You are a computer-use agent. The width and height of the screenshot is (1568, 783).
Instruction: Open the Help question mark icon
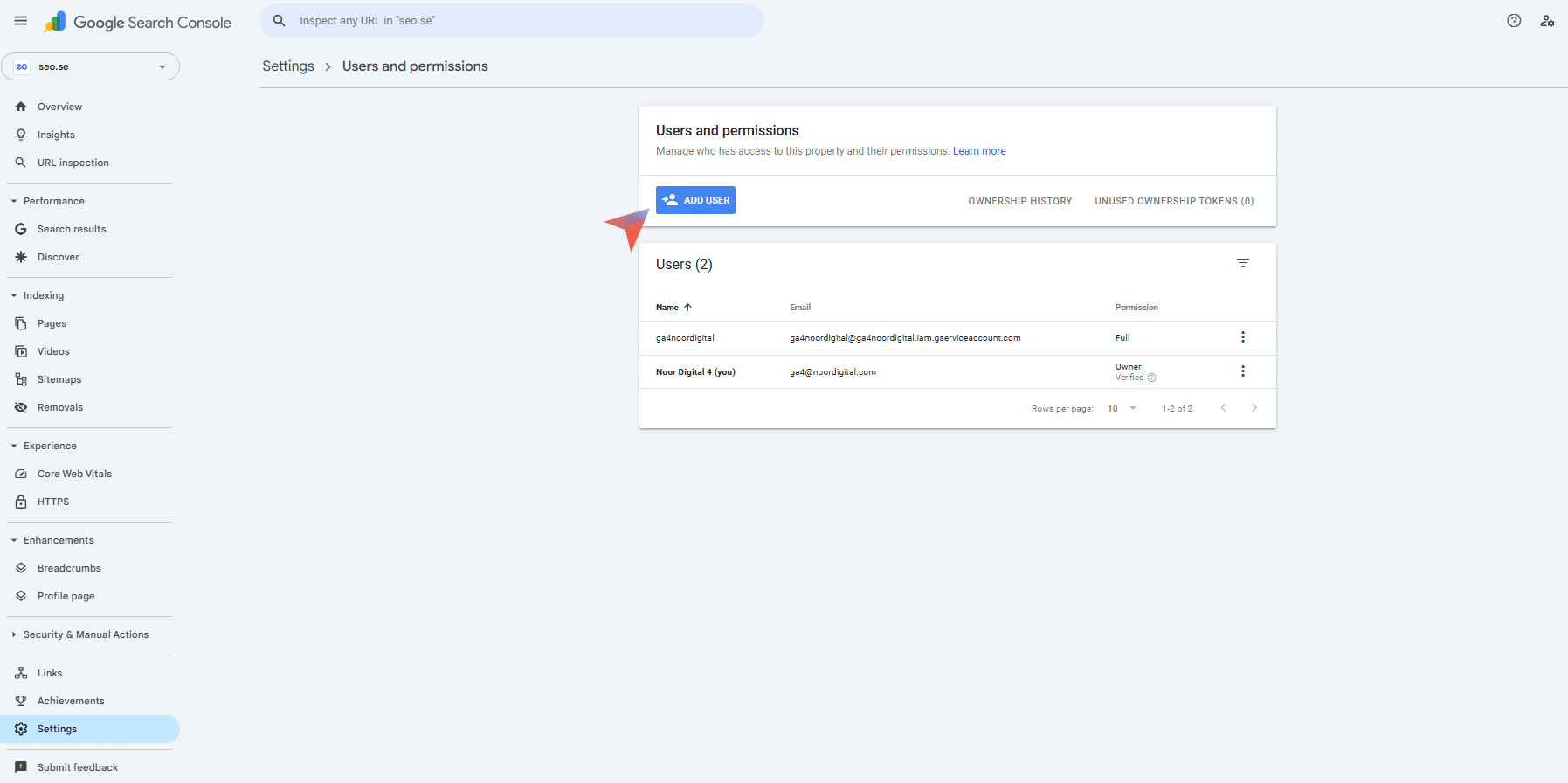pos(1514,21)
